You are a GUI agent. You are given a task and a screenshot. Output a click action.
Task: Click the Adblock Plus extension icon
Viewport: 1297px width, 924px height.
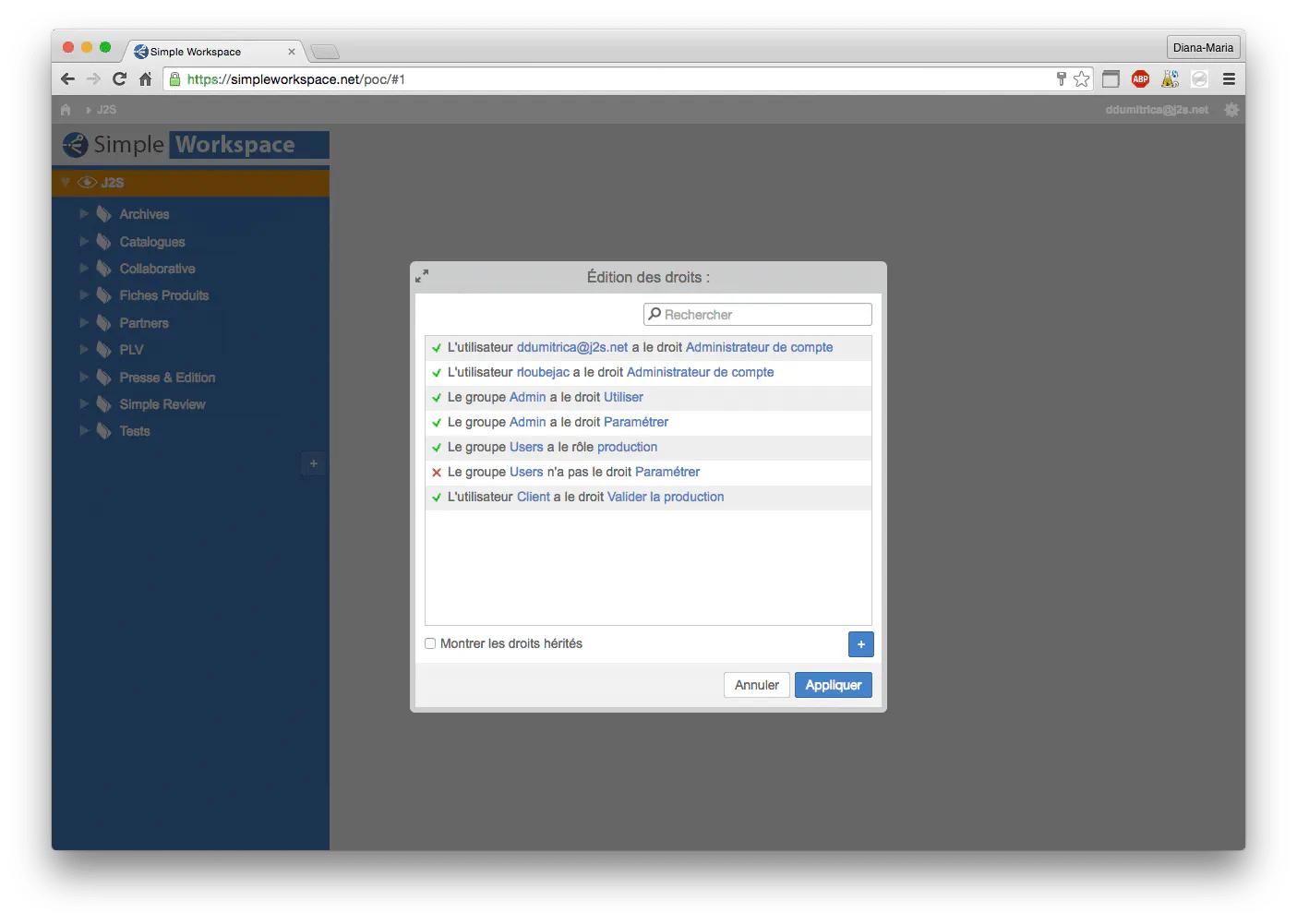pyautogui.click(x=1140, y=79)
